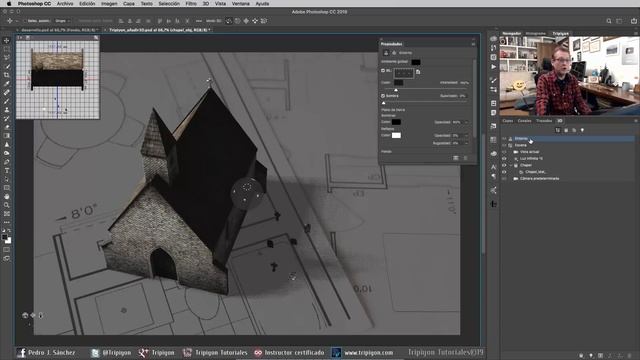Switch to the Canales tab
The height and width of the screenshot is (360, 640).
click(x=524, y=121)
